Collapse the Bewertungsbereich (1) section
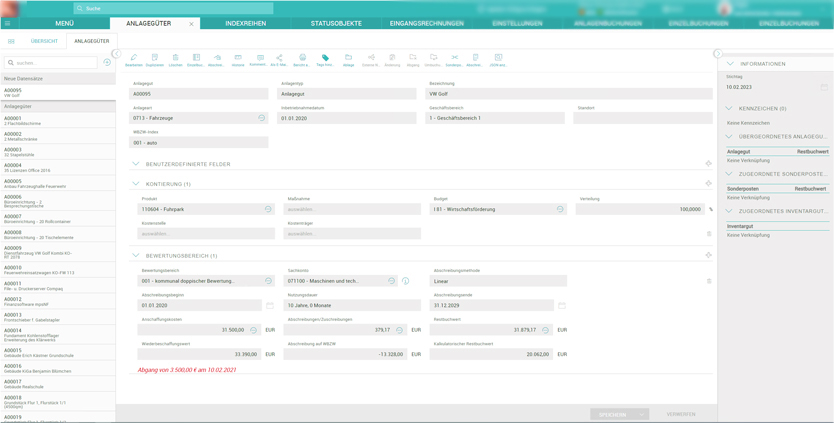 (x=136, y=256)
